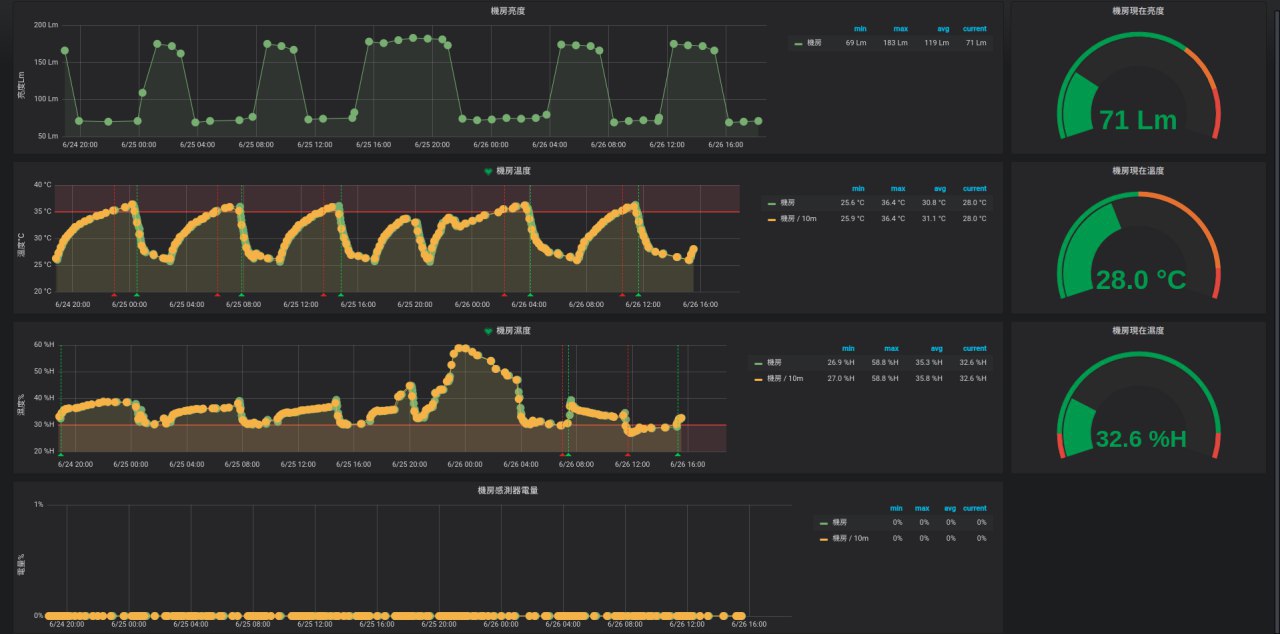Open the 機房現在亮度 gauge panel title menu
The image size is (1280, 634).
1138,11
